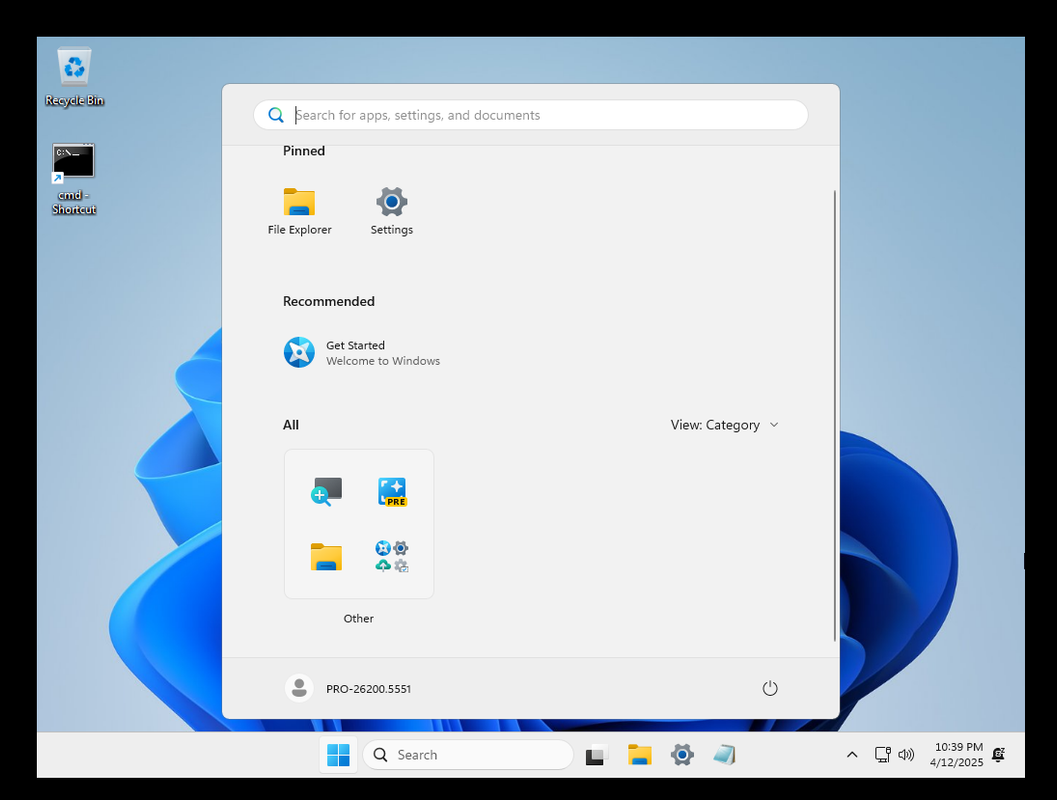Open notifications bell icon
The width and height of the screenshot is (1057, 800).
[x=999, y=755]
